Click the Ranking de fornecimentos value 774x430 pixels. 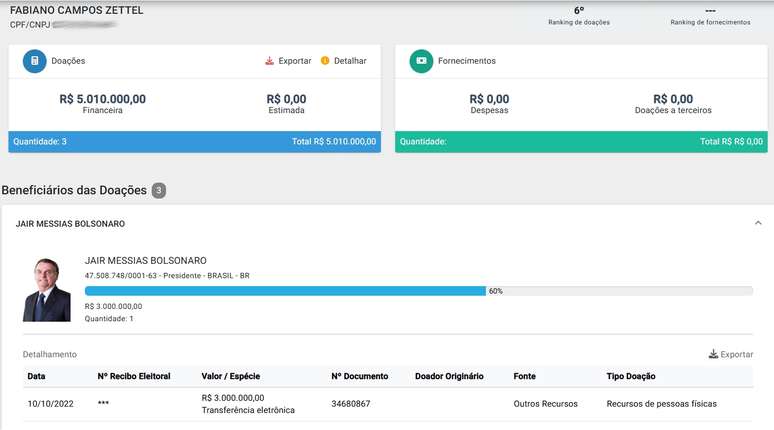(x=710, y=10)
